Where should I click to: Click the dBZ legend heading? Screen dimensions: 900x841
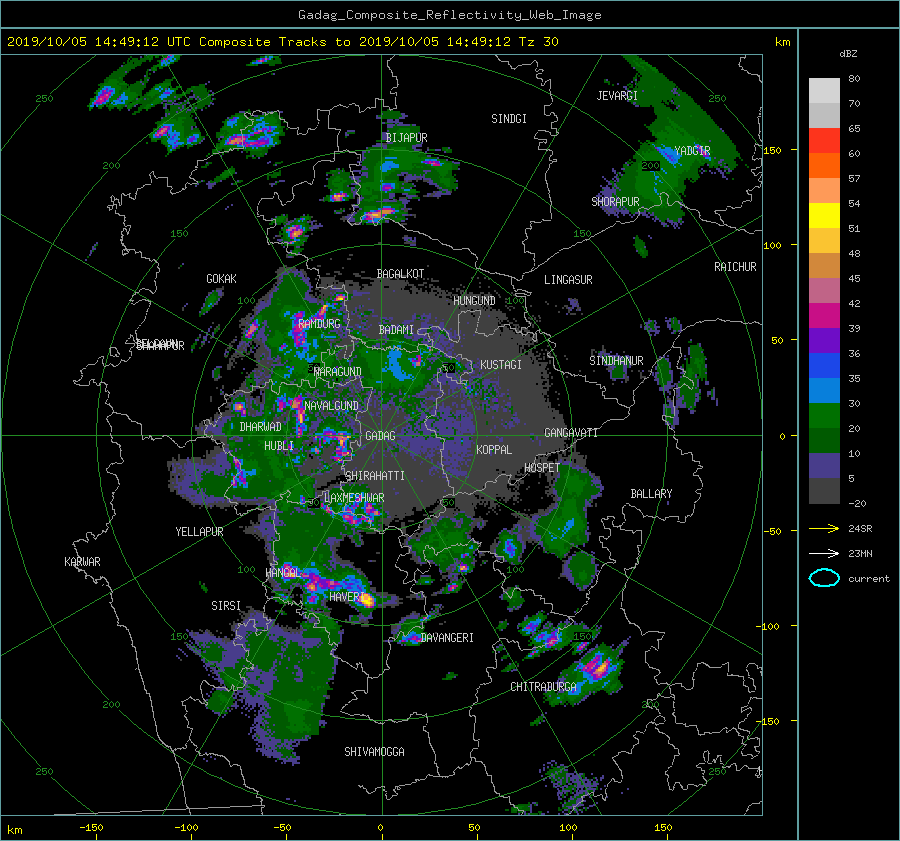848,54
